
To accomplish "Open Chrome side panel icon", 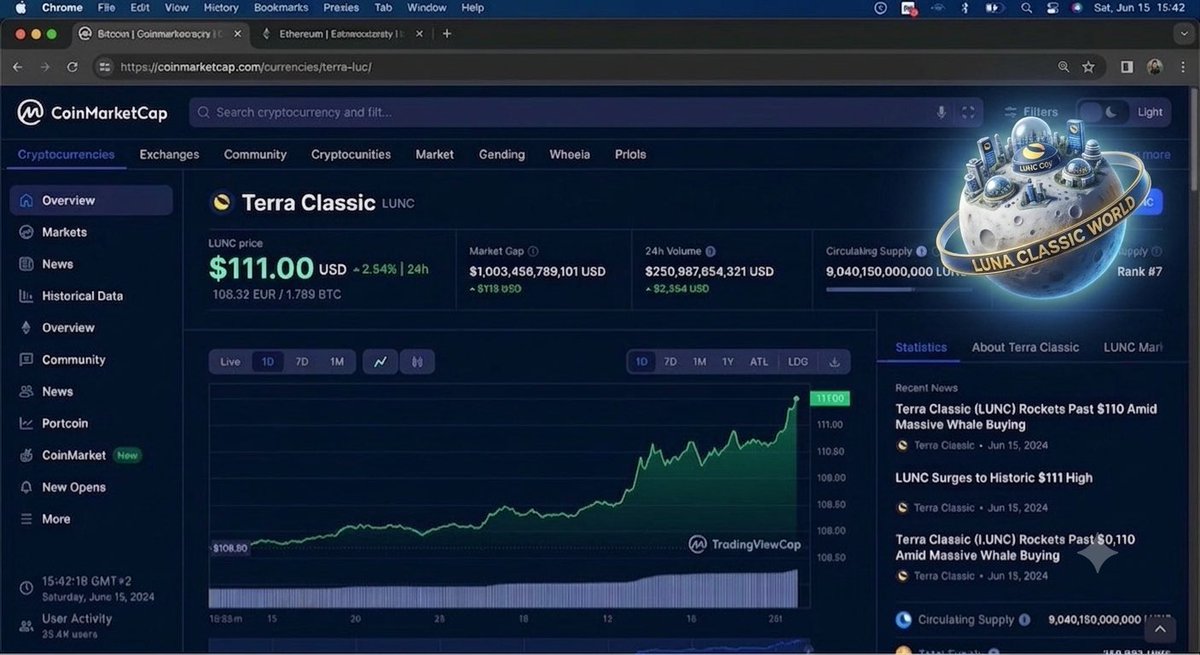I will point(1127,67).
